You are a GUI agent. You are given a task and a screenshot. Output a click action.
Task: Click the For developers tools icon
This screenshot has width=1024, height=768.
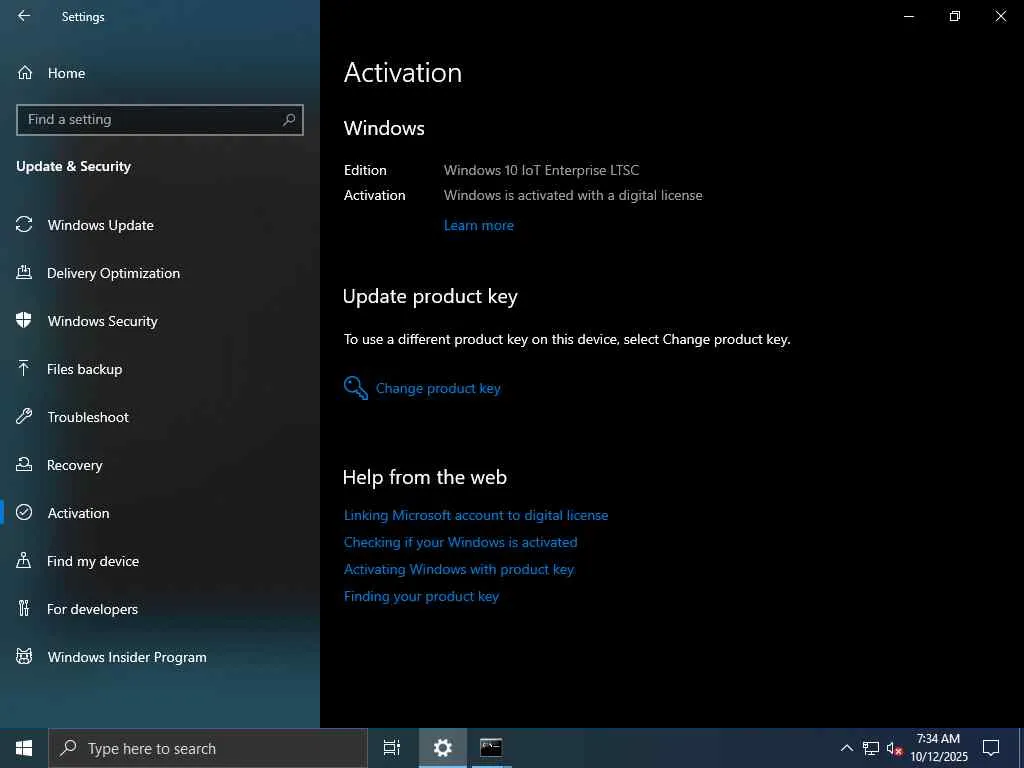pos(24,609)
